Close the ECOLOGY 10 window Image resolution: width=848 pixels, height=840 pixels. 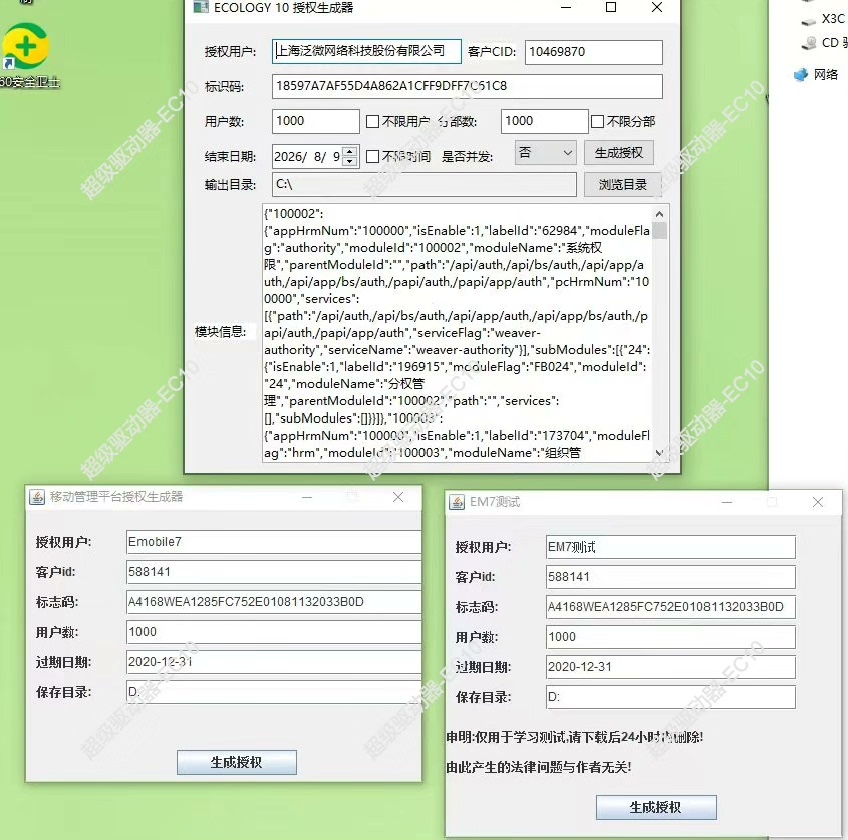657,7
